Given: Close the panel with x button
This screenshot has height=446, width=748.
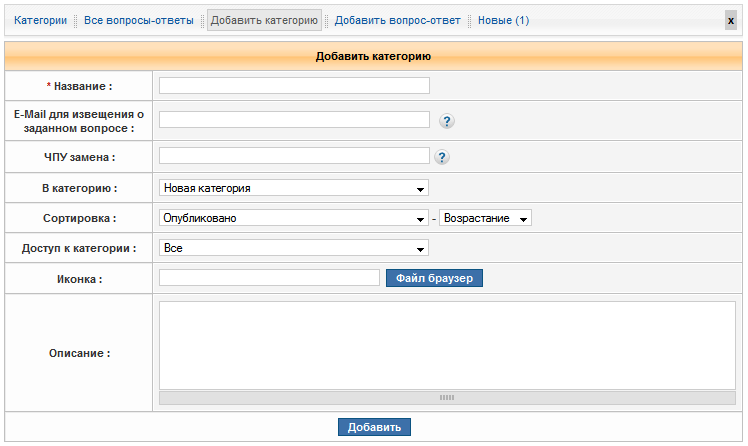Looking at the screenshot, I should [731, 20].
